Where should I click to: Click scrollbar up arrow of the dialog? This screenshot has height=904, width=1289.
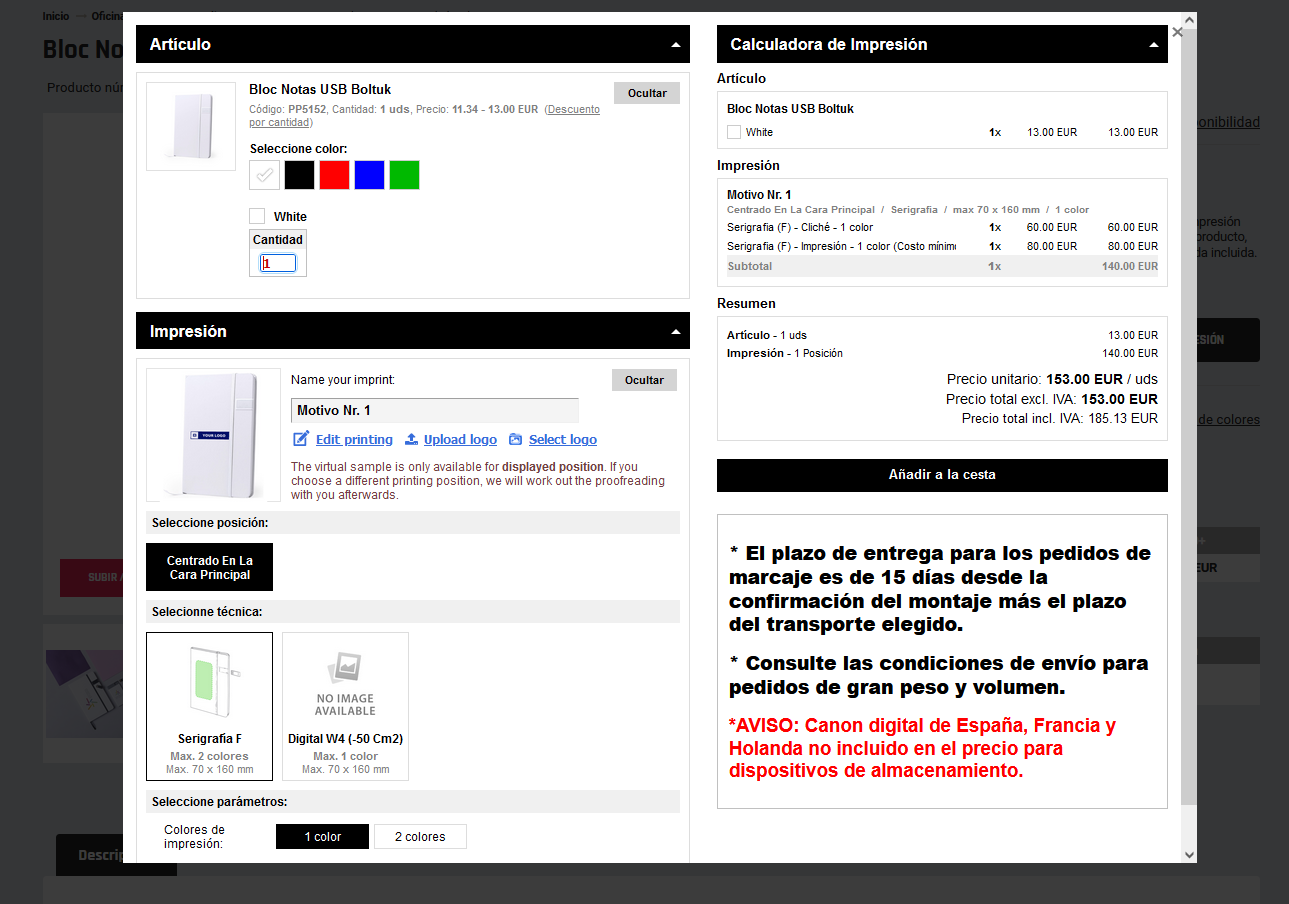[x=1189, y=19]
